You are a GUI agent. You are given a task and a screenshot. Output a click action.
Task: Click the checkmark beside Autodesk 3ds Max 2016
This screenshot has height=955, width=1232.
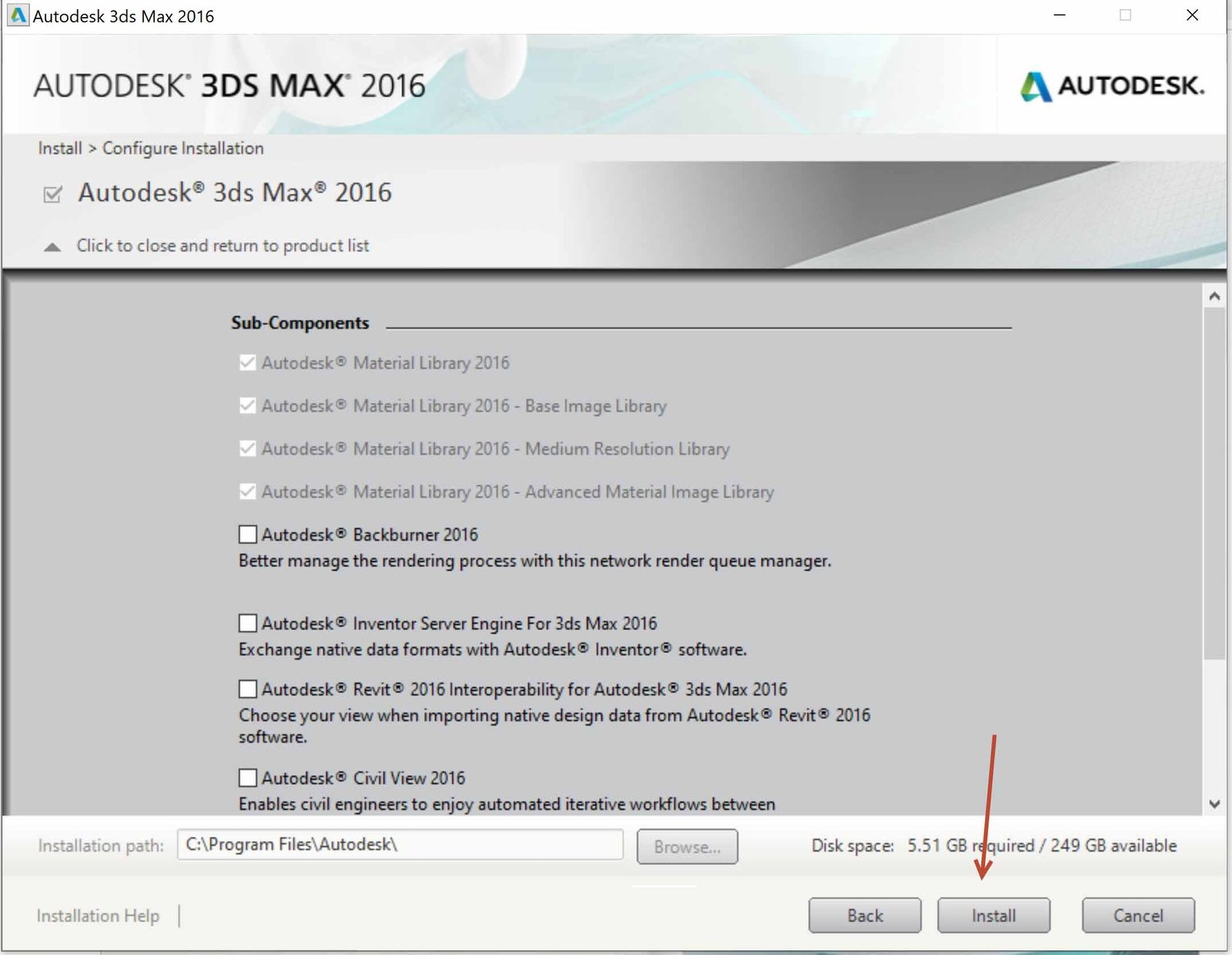(x=51, y=195)
